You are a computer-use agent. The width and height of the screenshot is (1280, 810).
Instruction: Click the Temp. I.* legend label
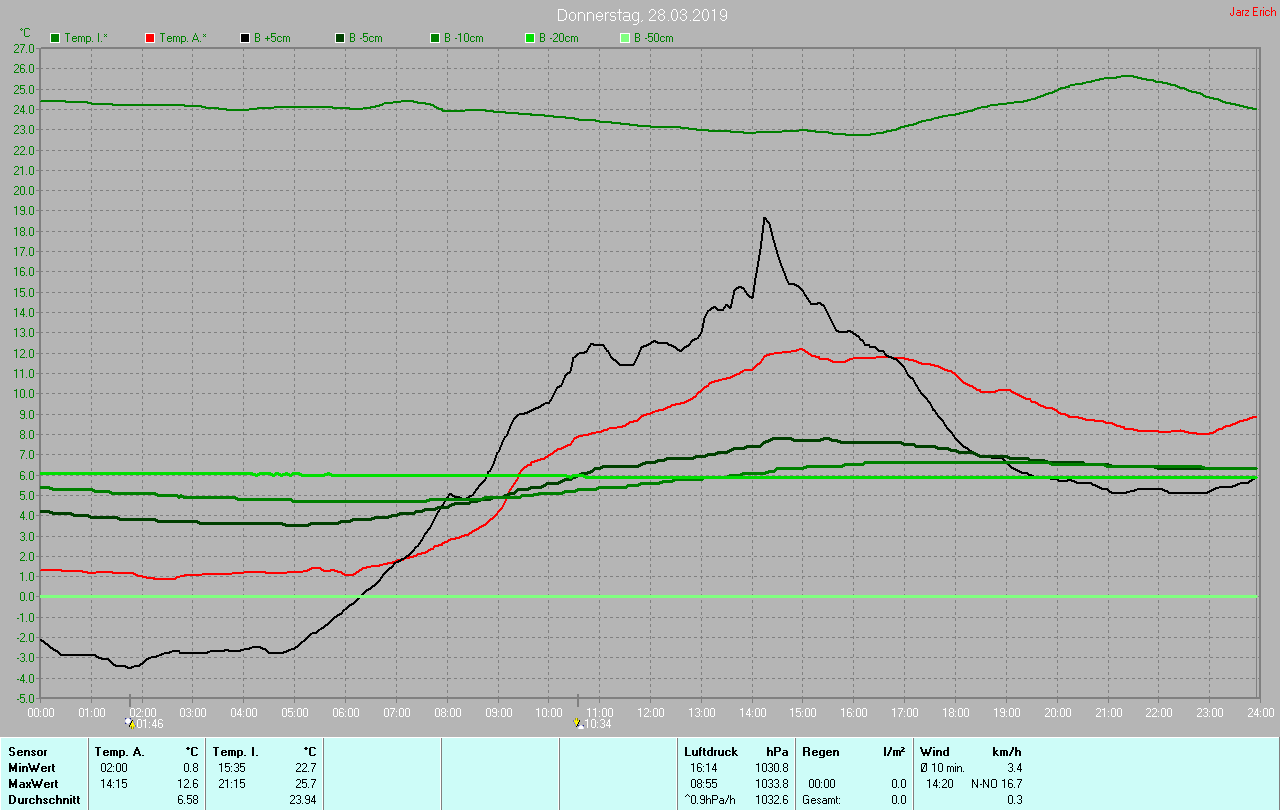coord(87,38)
